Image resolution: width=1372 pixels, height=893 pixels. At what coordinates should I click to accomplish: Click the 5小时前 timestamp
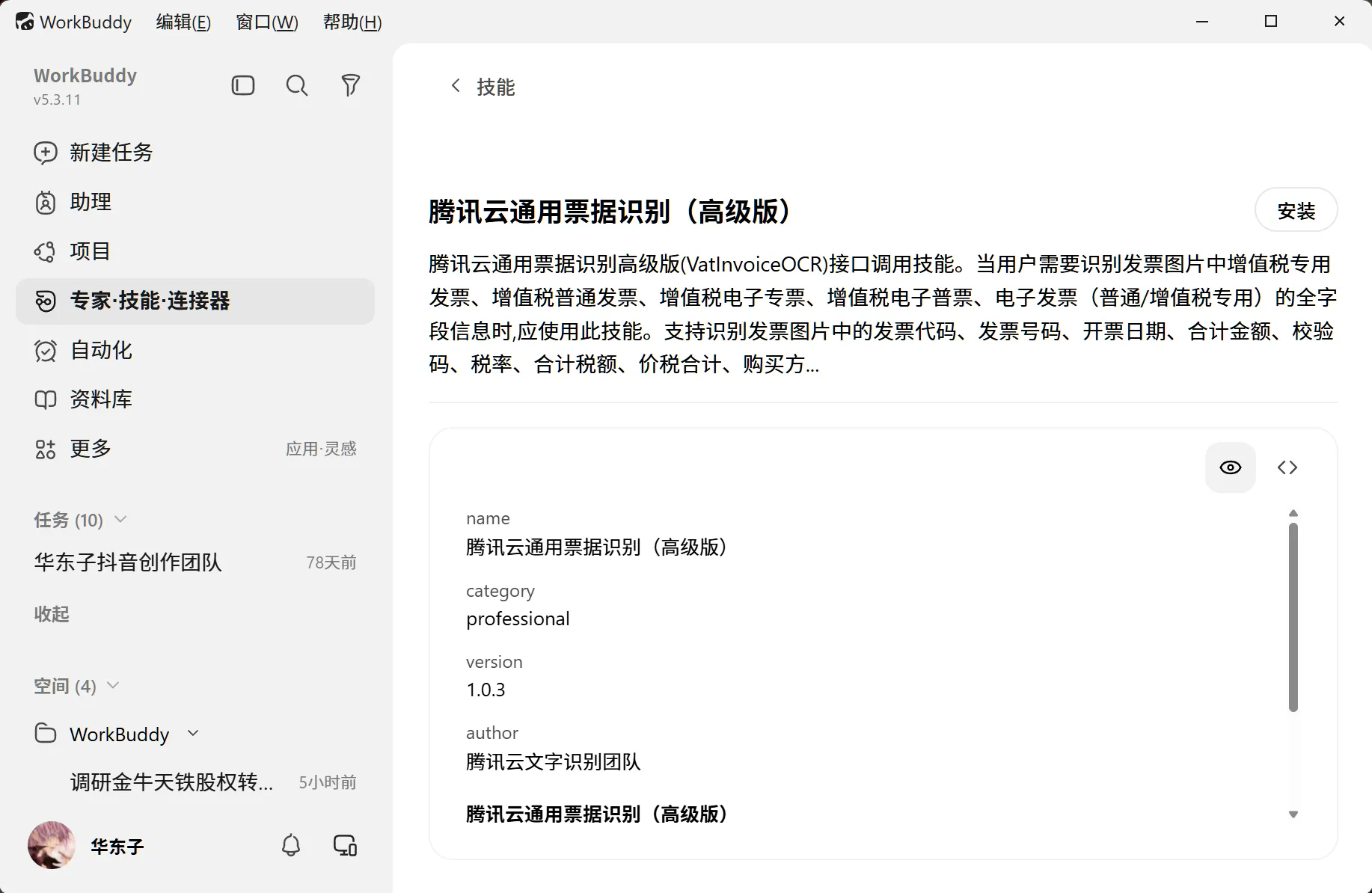pos(328,782)
